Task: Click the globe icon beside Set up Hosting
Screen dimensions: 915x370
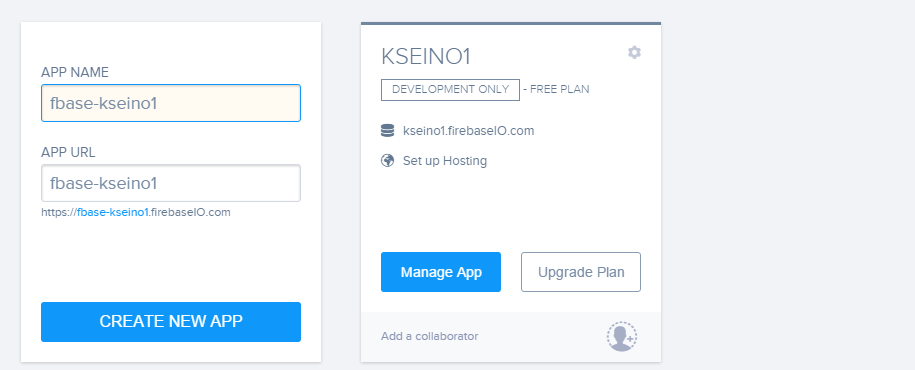Action: click(387, 160)
